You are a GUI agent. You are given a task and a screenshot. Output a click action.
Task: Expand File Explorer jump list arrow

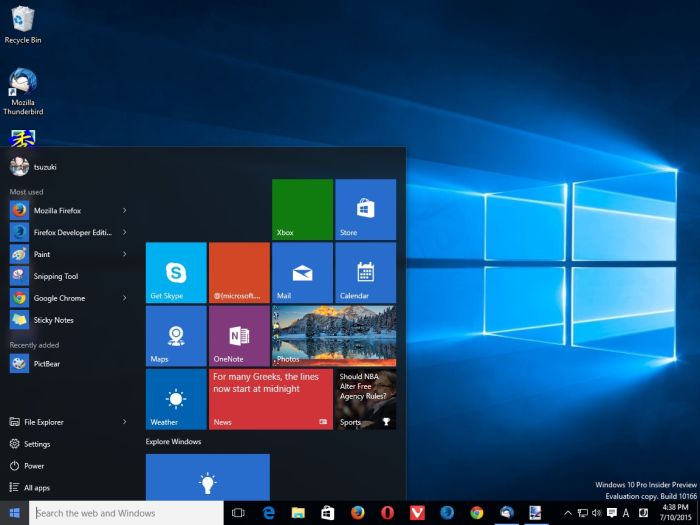124,422
